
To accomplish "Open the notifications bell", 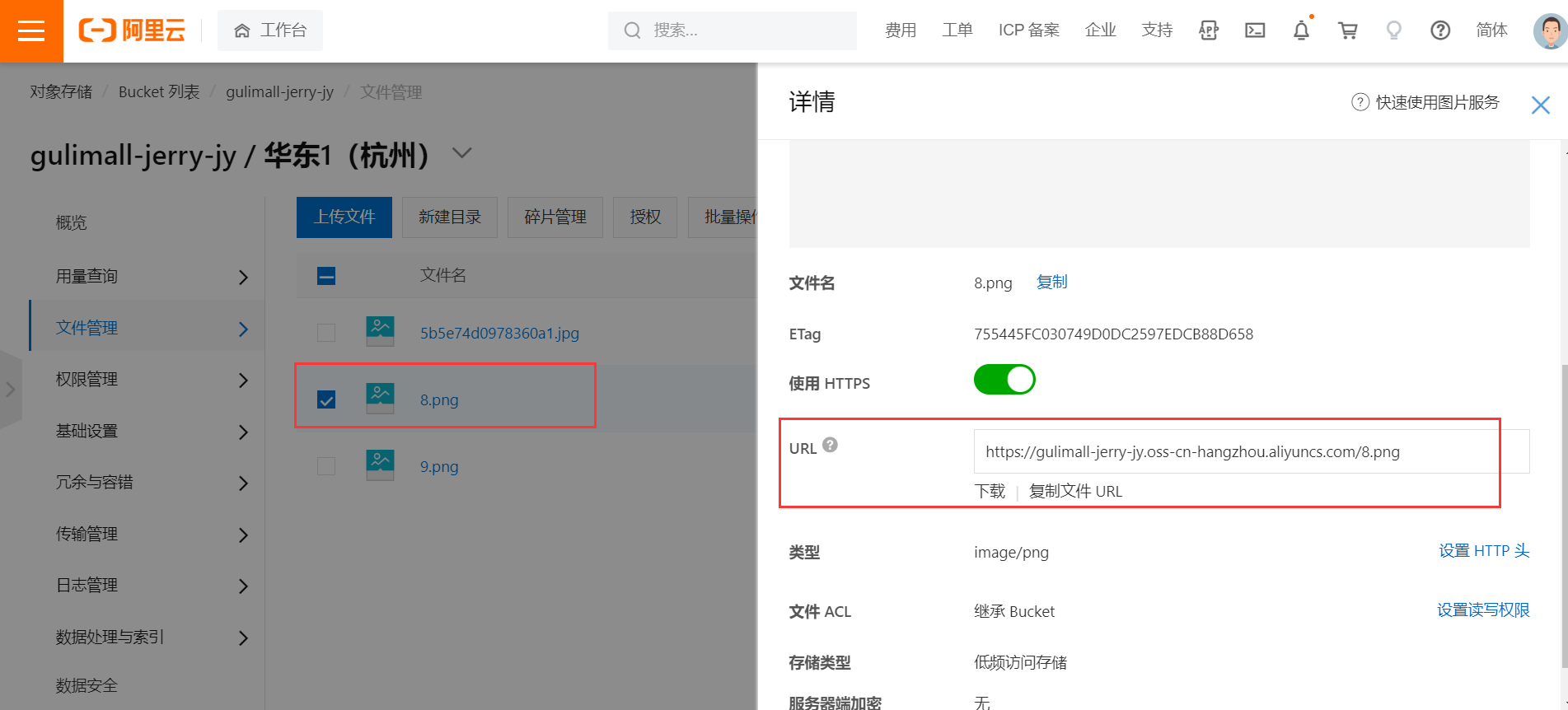I will coord(1301,30).
